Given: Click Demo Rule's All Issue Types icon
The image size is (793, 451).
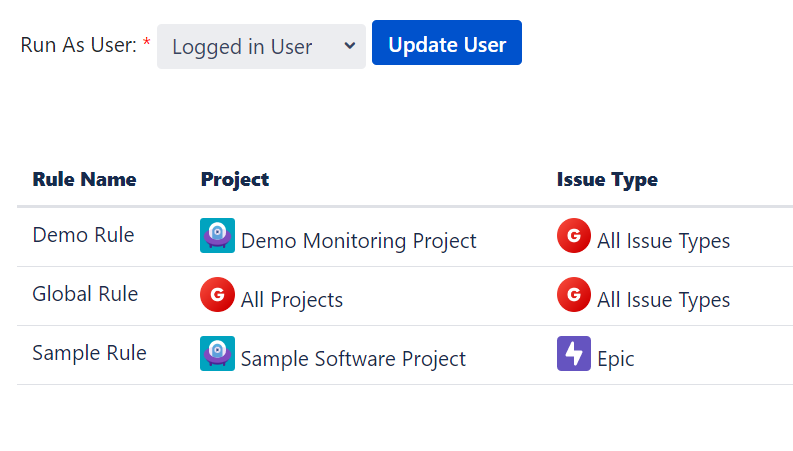Looking at the screenshot, I should pos(573,236).
